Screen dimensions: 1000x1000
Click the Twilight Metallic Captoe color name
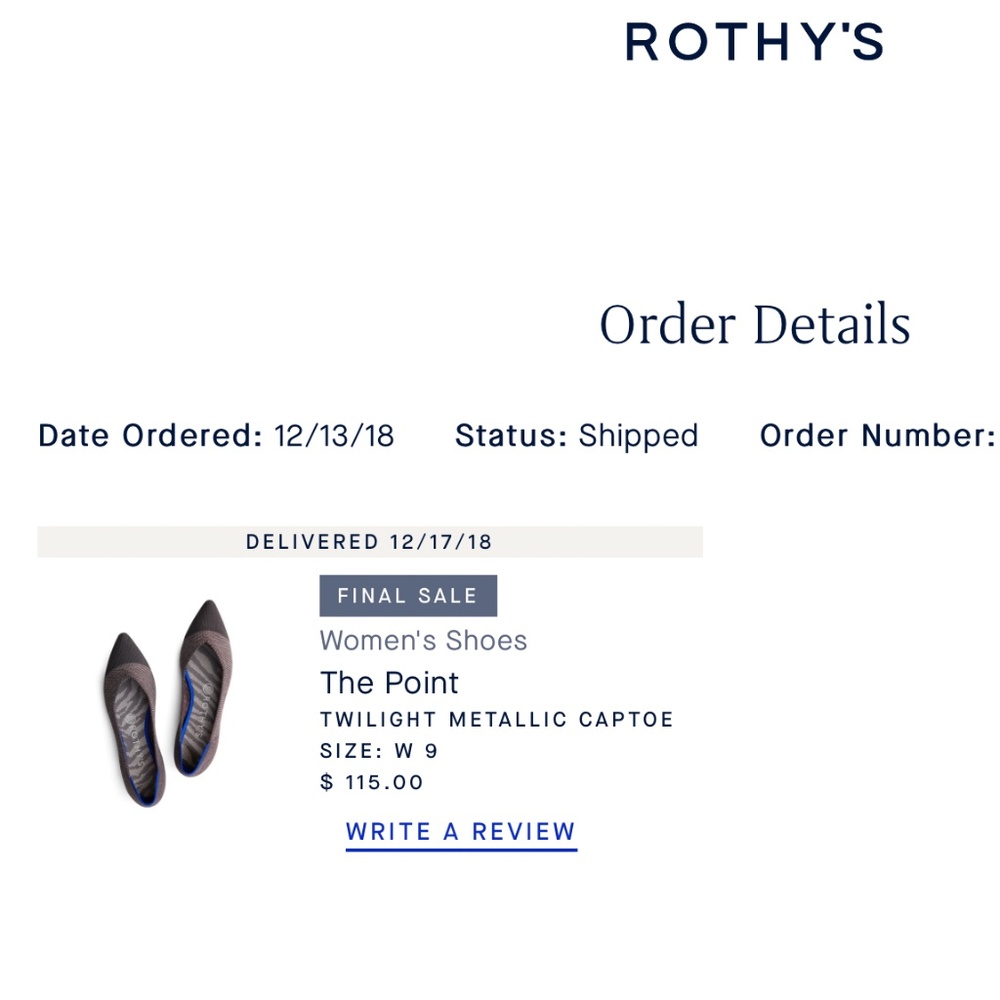tap(497, 719)
